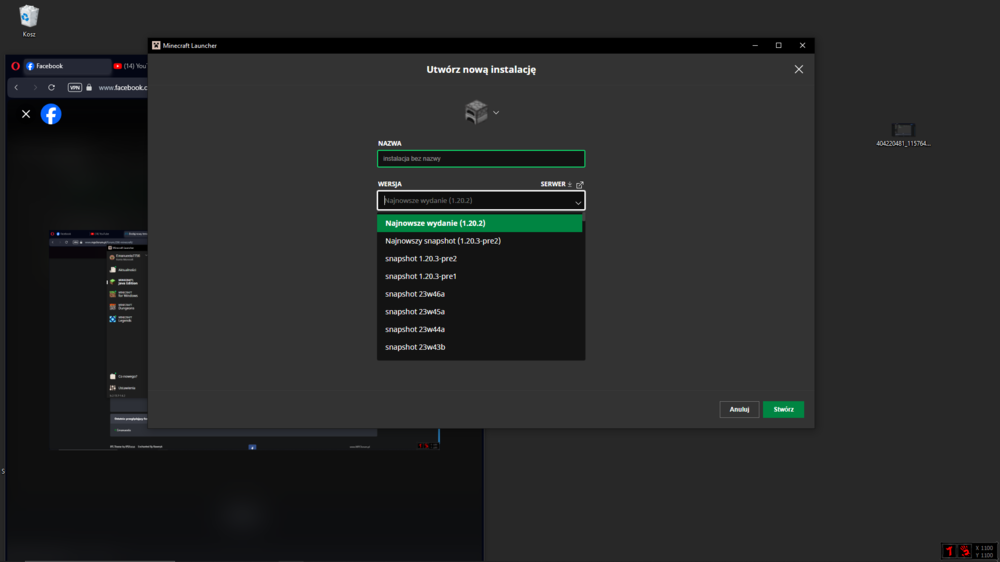Pick snapshot 23w44a version
Screen dimensions: 1000x562
pos(480,329)
